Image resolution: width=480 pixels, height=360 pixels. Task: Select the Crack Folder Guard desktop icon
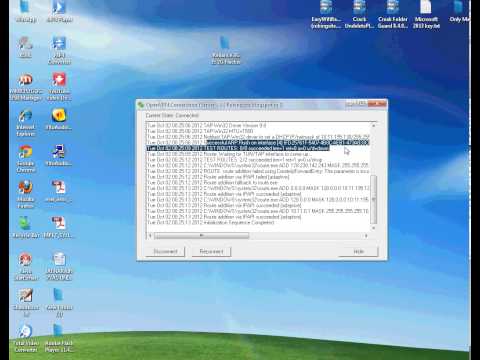click(x=393, y=14)
